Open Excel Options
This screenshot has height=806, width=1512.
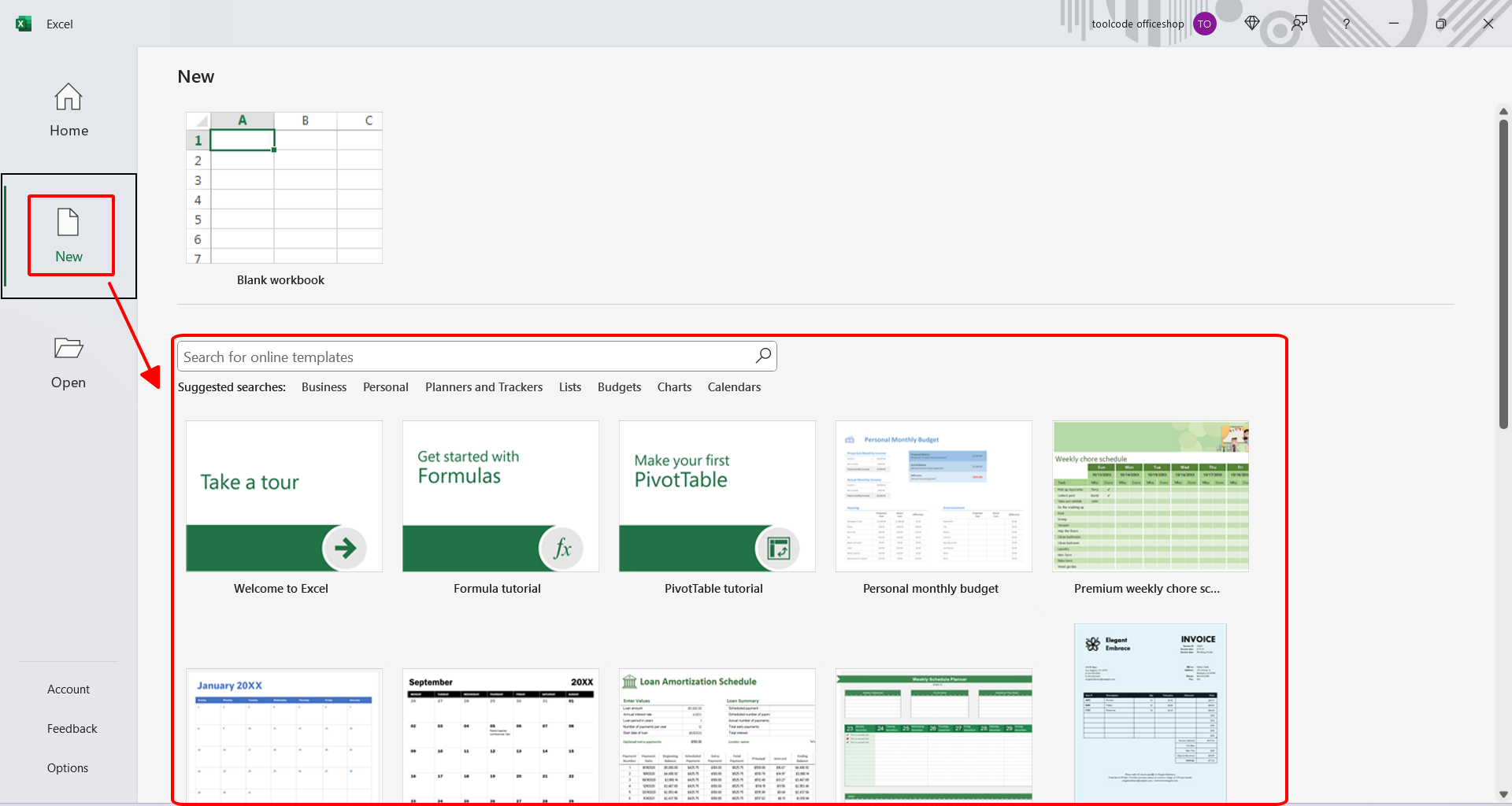pyautogui.click(x=68, y=768)
